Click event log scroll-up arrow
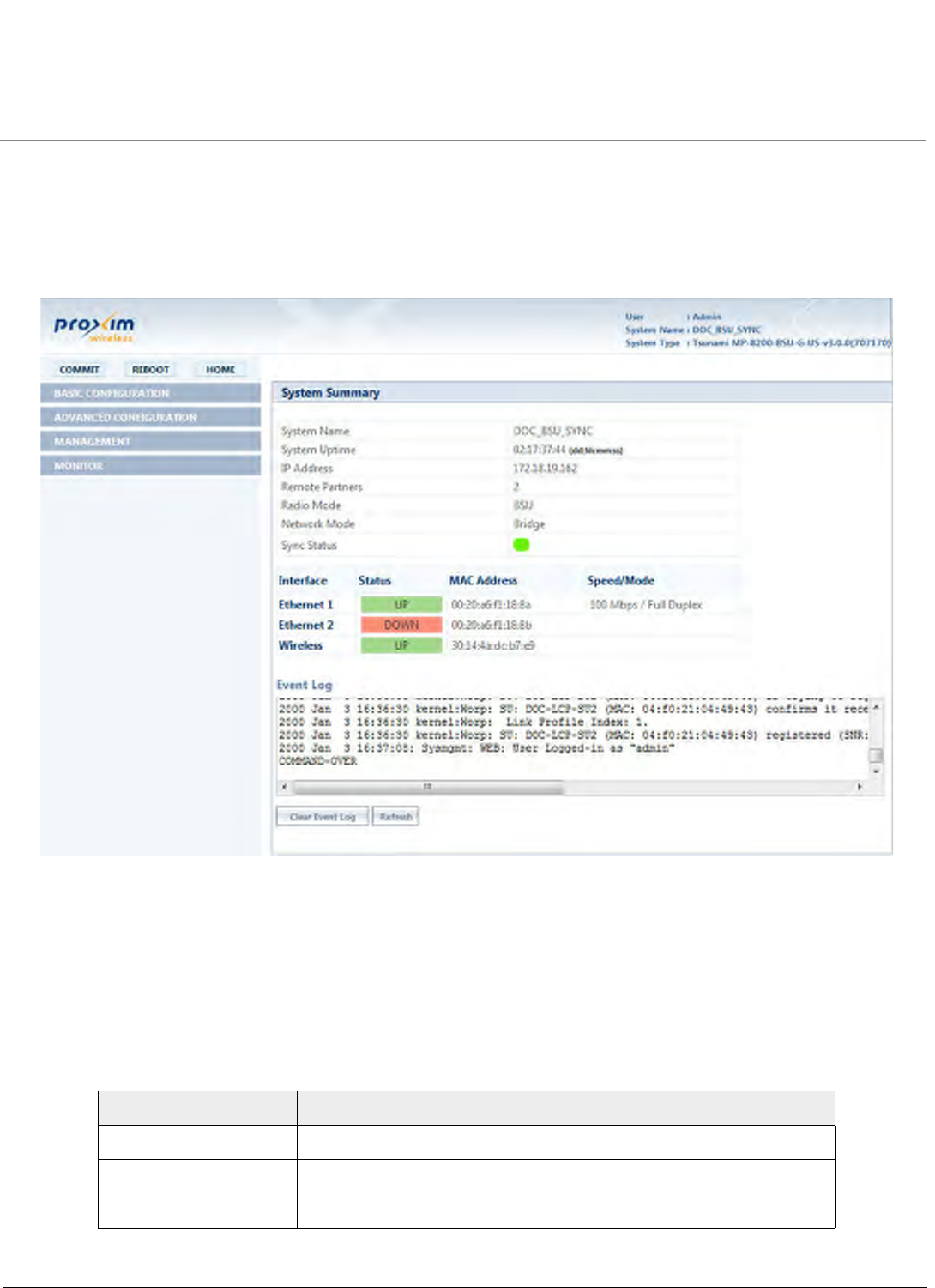The width and height of the screenshot is (935, 1288). [876, 709]
